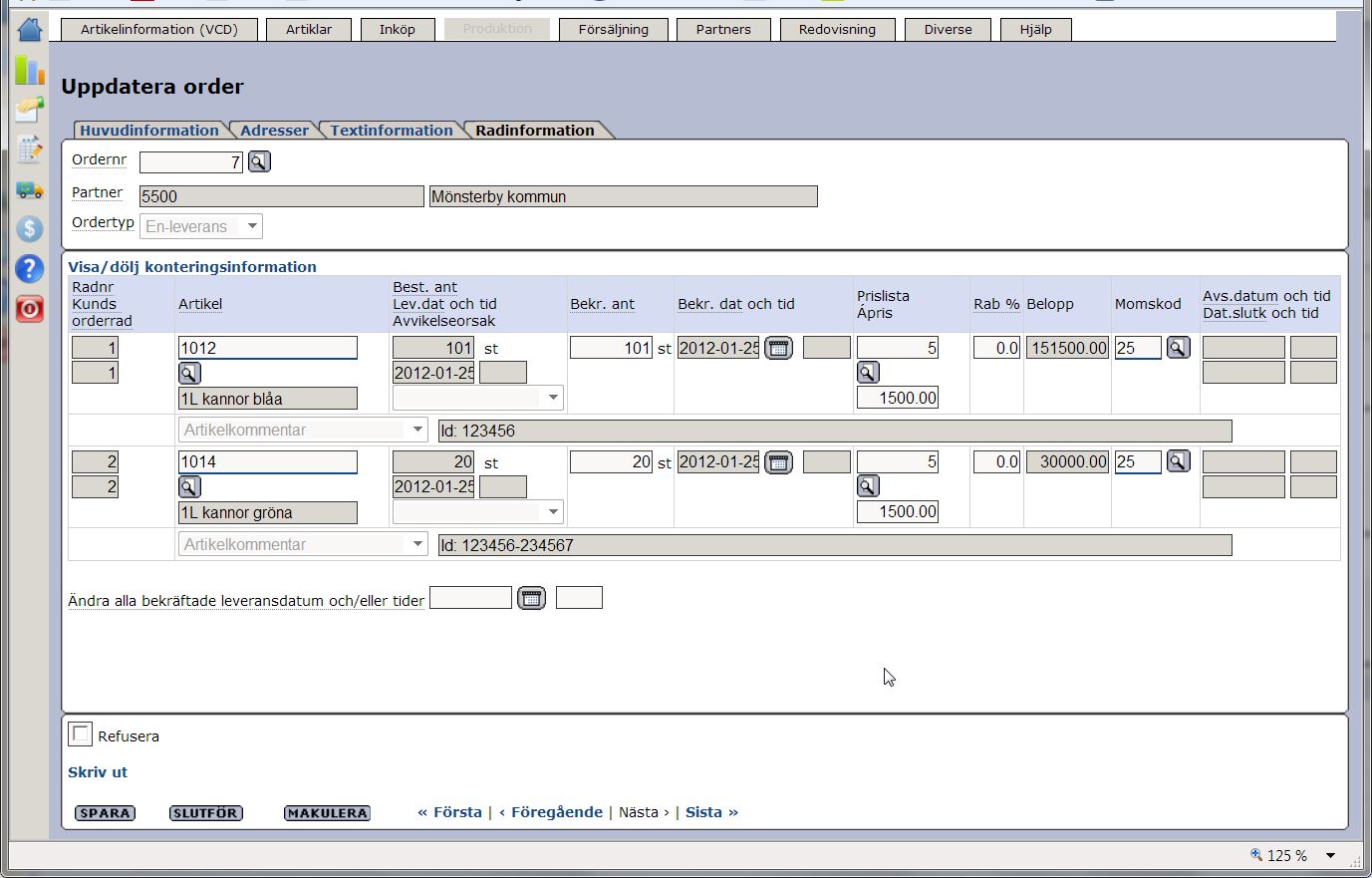This screenshot has width=1372, height=878.
Task: Open calendar for row 1 confirmed date
Action: point(779,348)
